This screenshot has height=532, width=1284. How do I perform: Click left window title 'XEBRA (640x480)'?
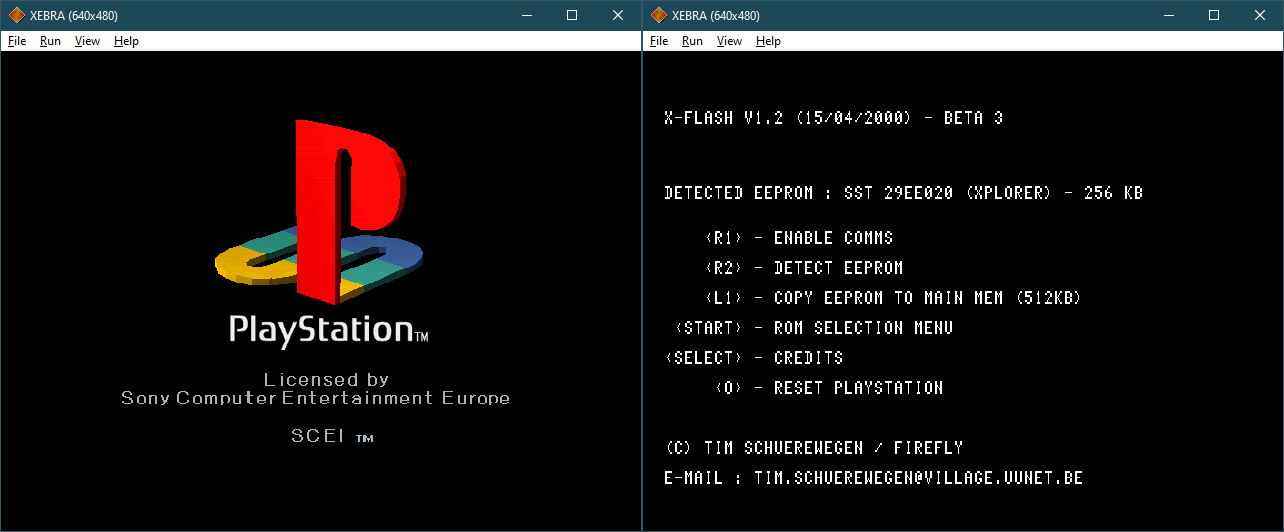[x=74, y=15]
